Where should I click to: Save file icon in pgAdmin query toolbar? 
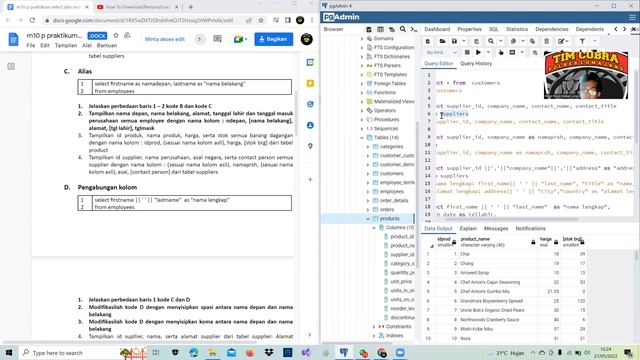coord(454,41)
